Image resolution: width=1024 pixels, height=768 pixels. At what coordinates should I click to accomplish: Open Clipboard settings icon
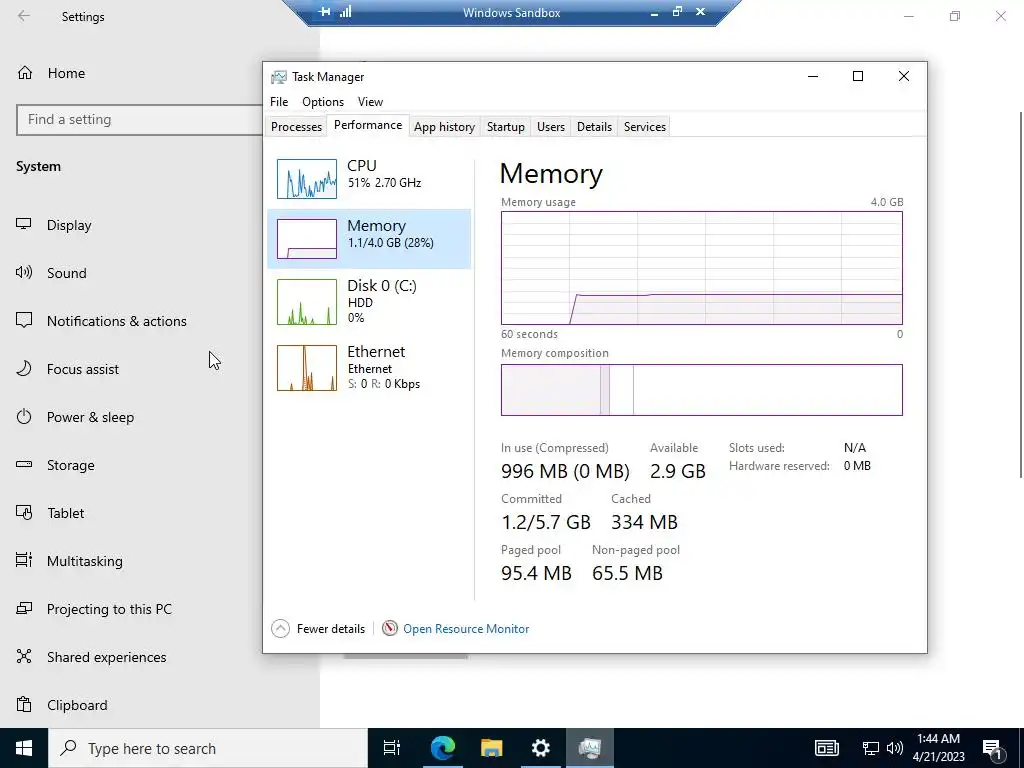(x=24, y=705)
